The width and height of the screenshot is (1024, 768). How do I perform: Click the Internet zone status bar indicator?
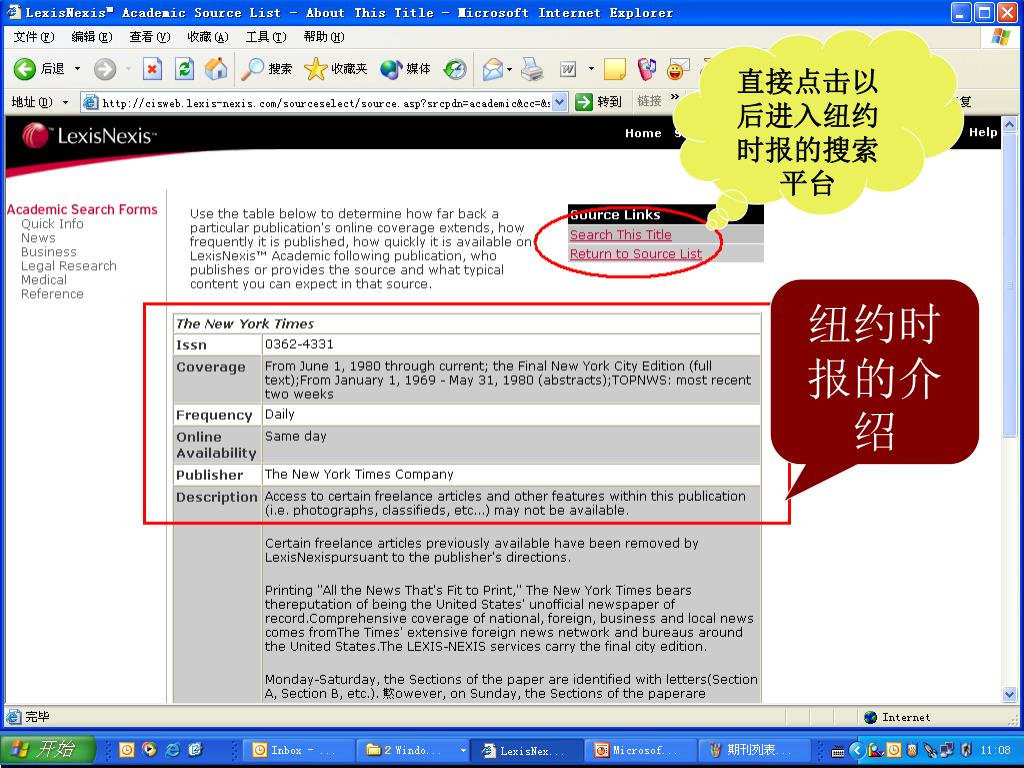tap(898, 717)
